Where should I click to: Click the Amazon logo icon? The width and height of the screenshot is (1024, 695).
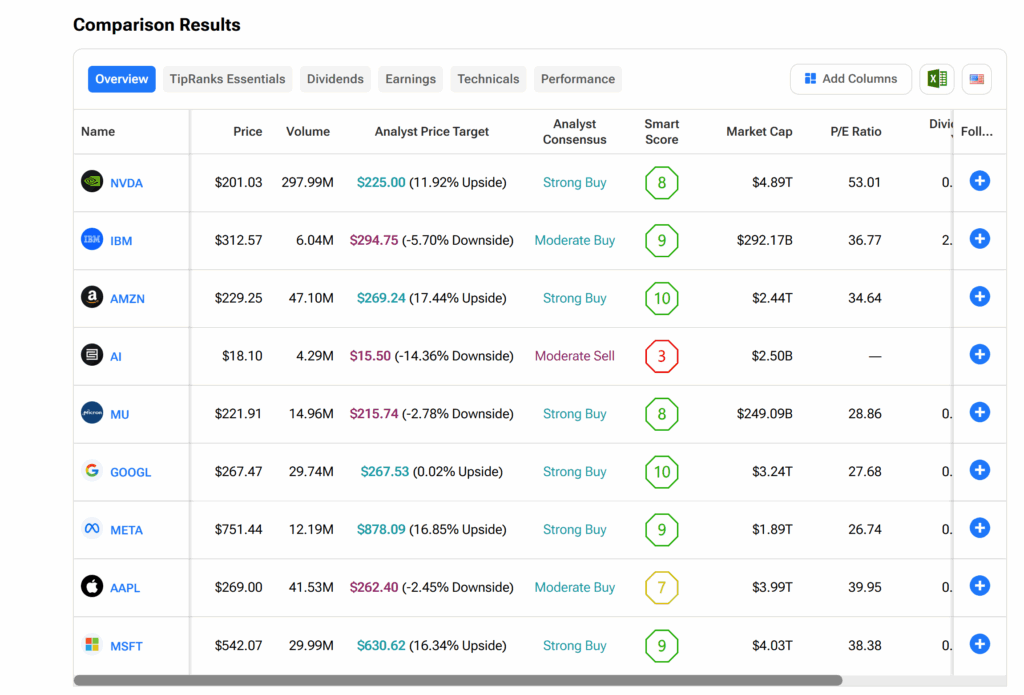tap(92, 297)
